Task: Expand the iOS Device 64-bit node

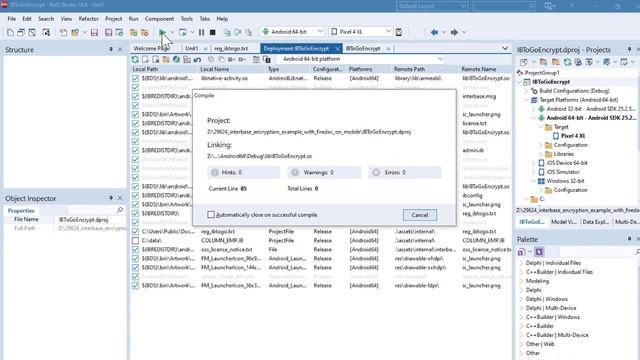Action: click(533, 163)
